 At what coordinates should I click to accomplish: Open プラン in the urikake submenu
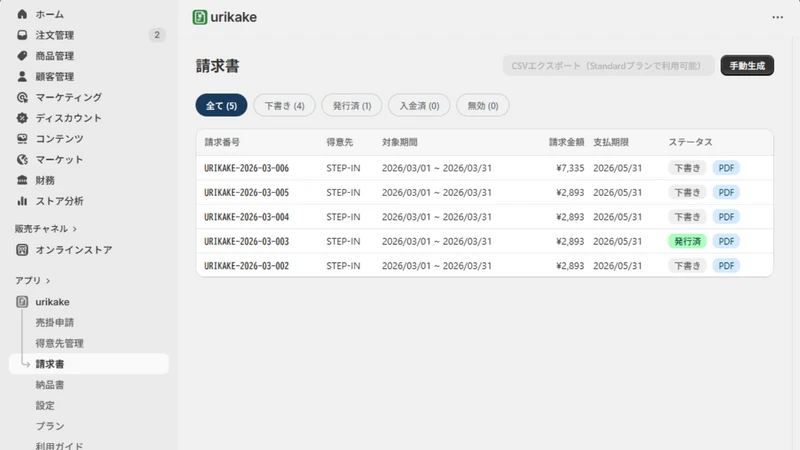click(49, 426)
